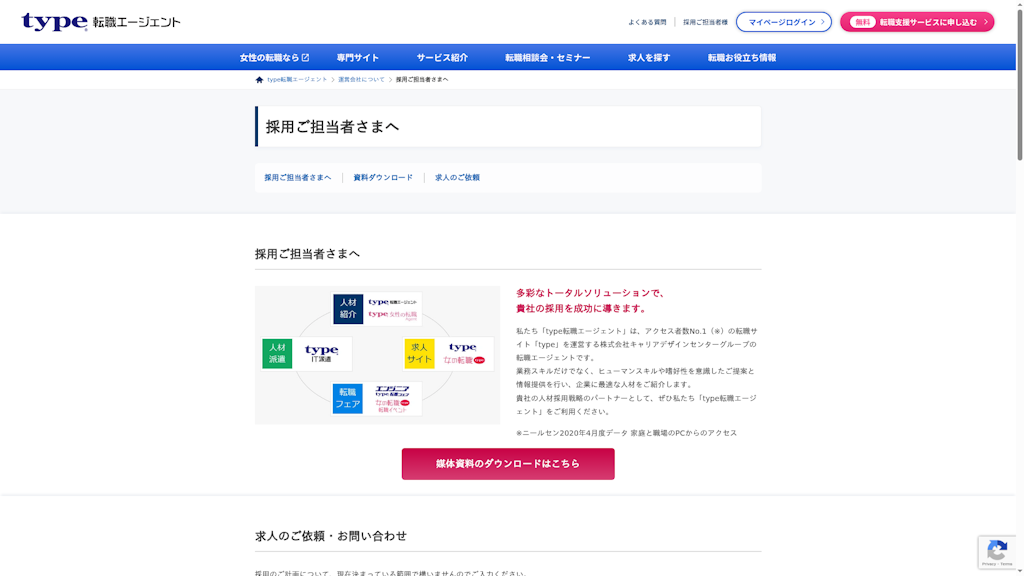Click the reCAPTCHA badge icon
This screenshot has width=1024, height=576.
point(997,551)
